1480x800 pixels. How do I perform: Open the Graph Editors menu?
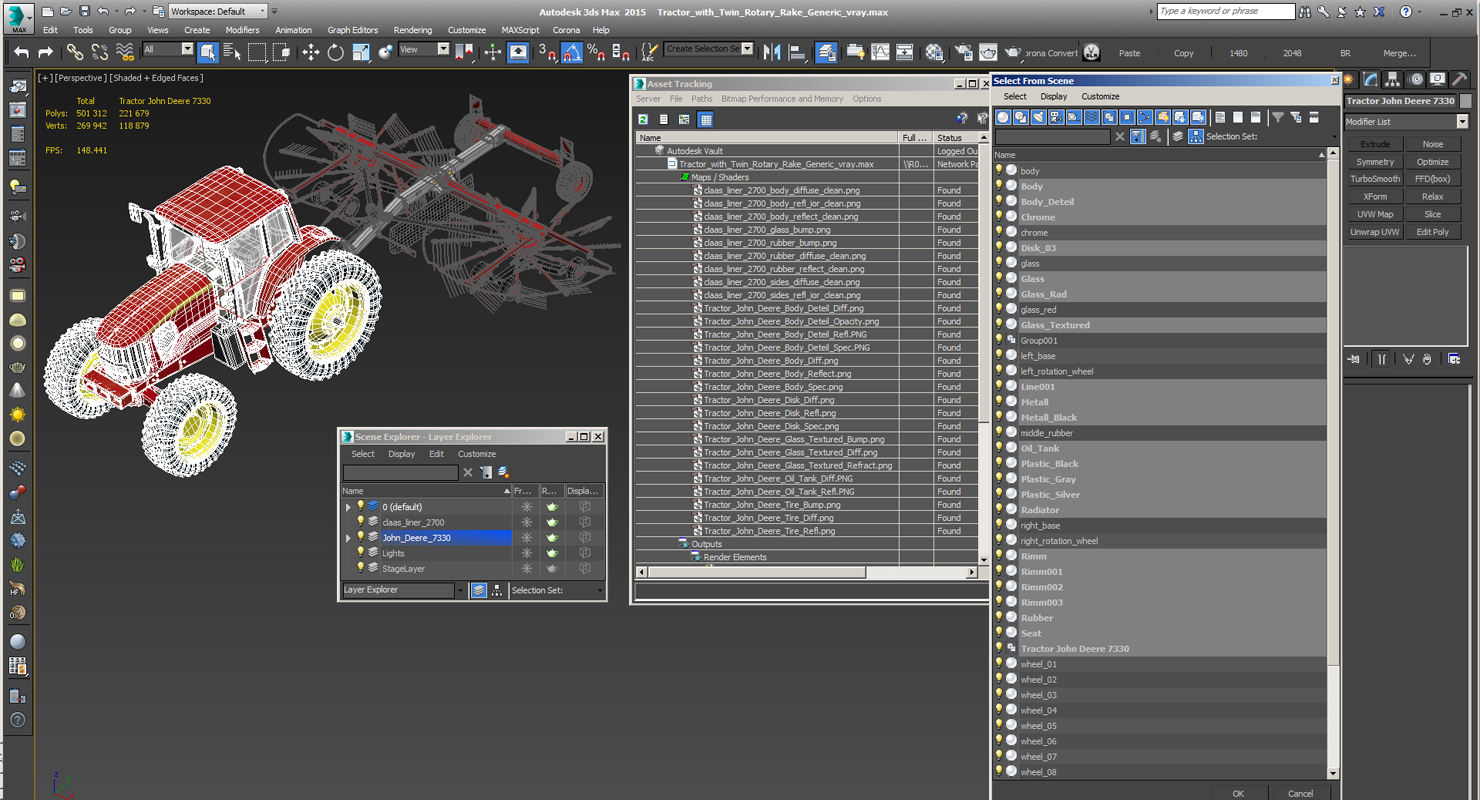coord(353,30)
